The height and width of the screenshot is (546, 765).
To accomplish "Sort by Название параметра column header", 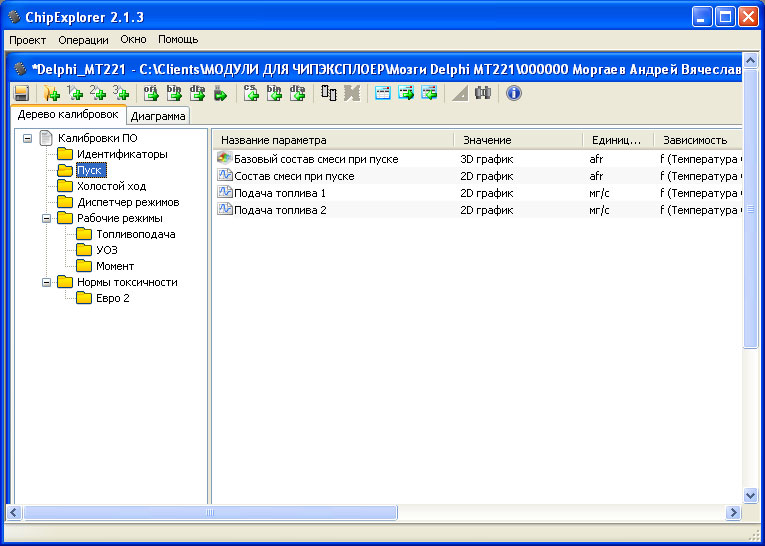I will pos(332,140).
